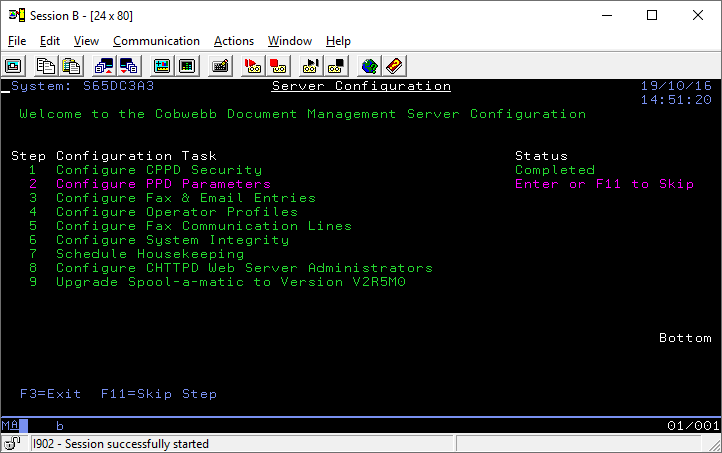722x453 pixels.
Task: Click the Configure Fax & Email Entries line
Action: point(185,198)
